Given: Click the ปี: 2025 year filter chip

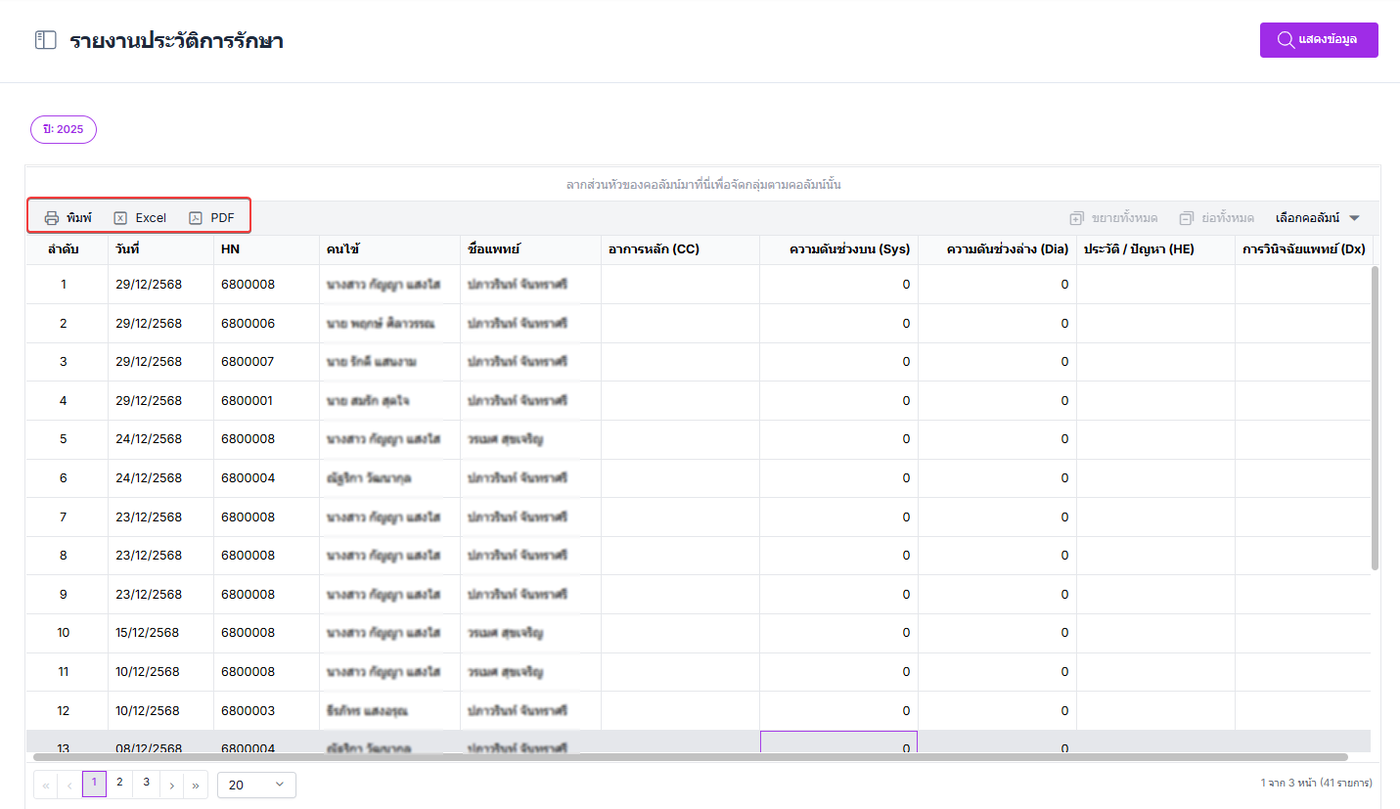Looking at the screenshot, I should pos(63,130).
